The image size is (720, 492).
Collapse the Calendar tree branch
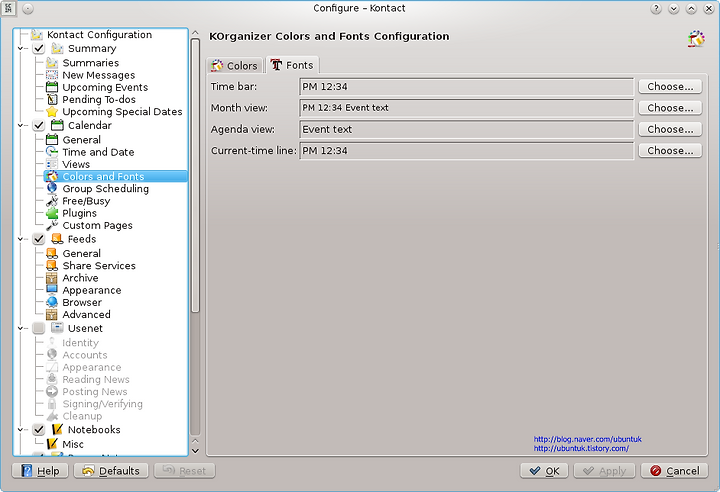20,125
